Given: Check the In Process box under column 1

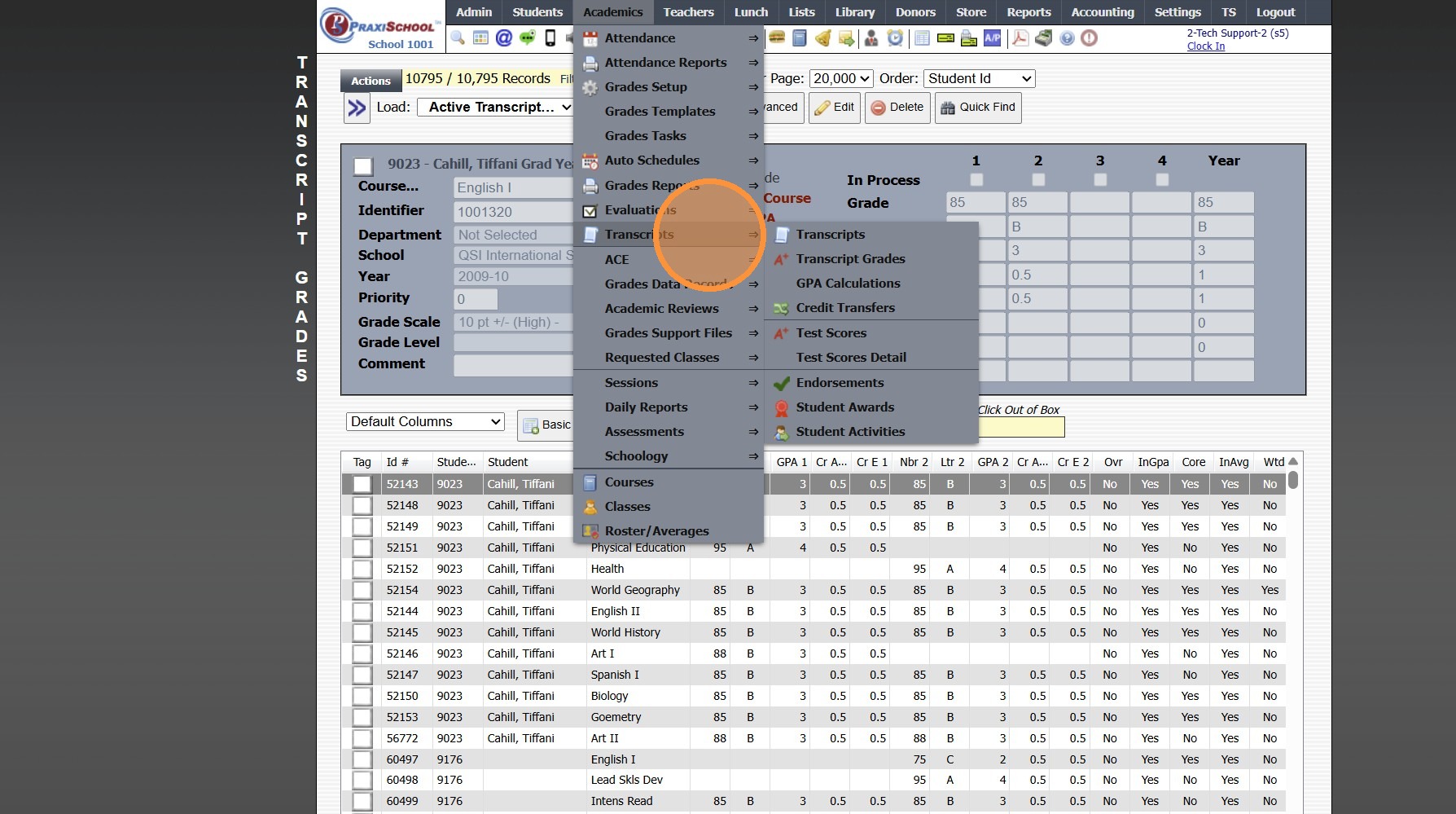Looking at the screenshot, I should tap(976, 179).
